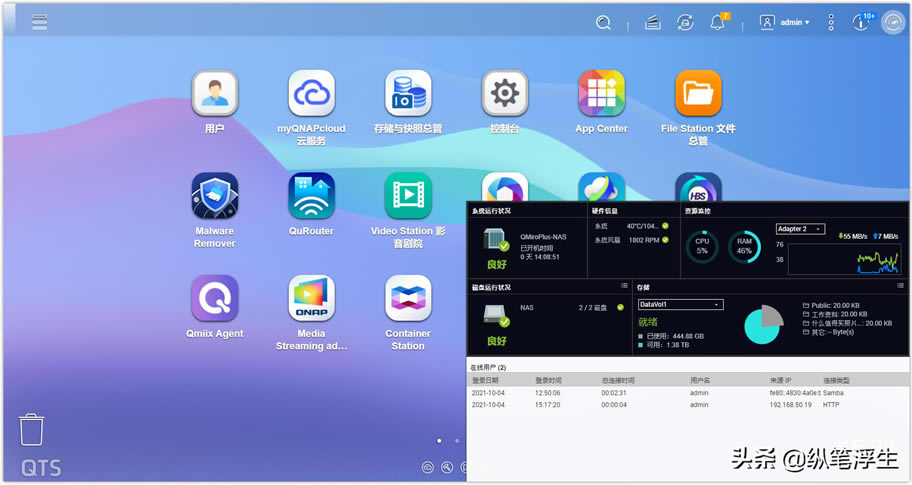The image size is (912, 485).
Task: Open QuRouter app
Action: coord(311,195)
